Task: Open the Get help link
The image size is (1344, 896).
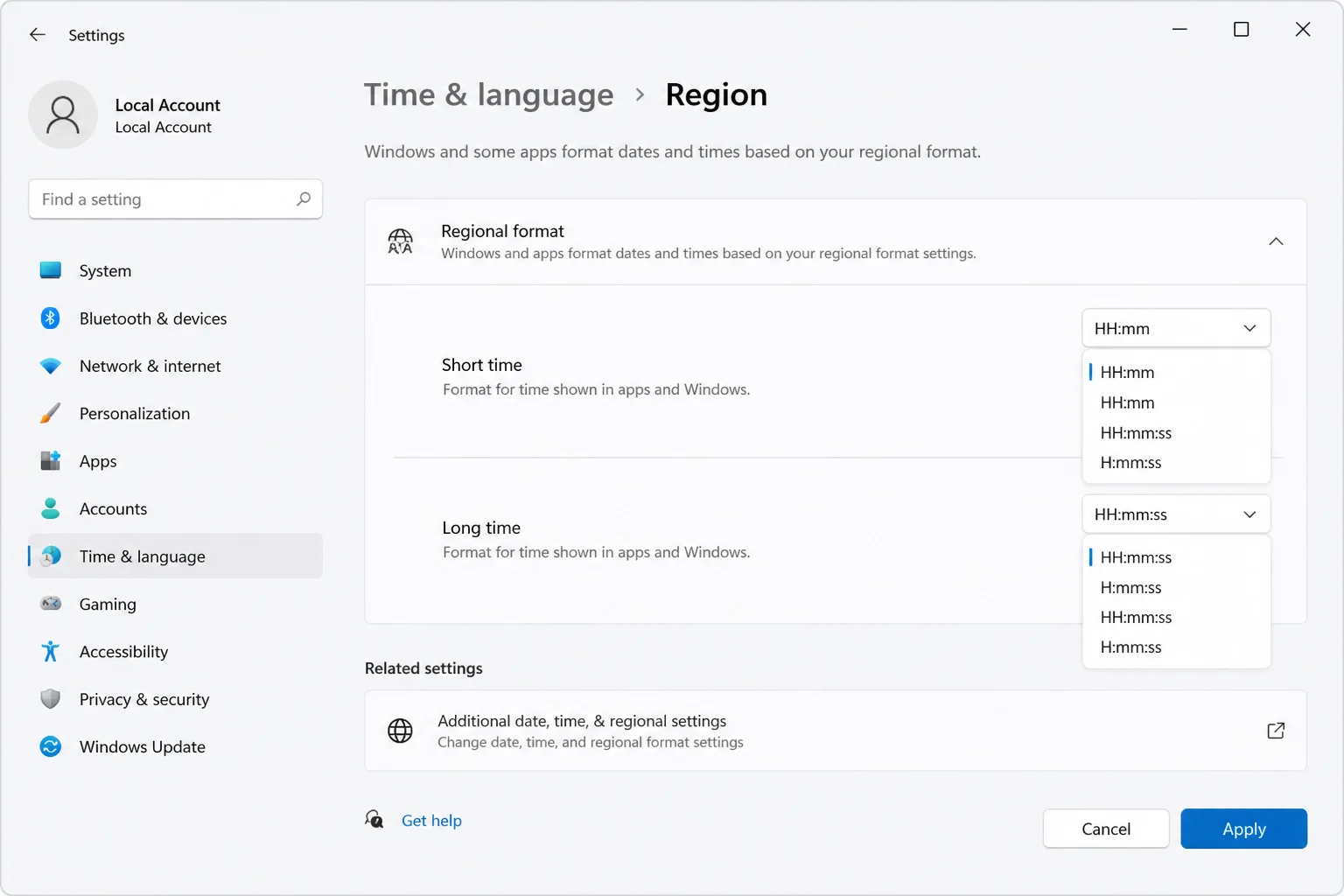Action: coord(431,820)
